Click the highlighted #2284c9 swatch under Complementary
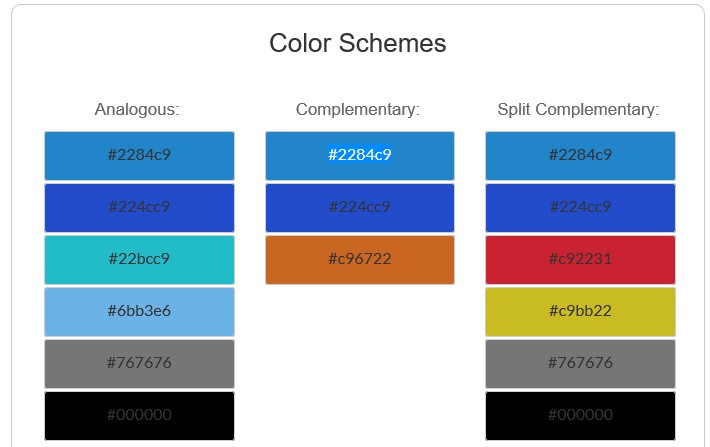The width and height of the screenshot is (710, 447). [360, 156]
